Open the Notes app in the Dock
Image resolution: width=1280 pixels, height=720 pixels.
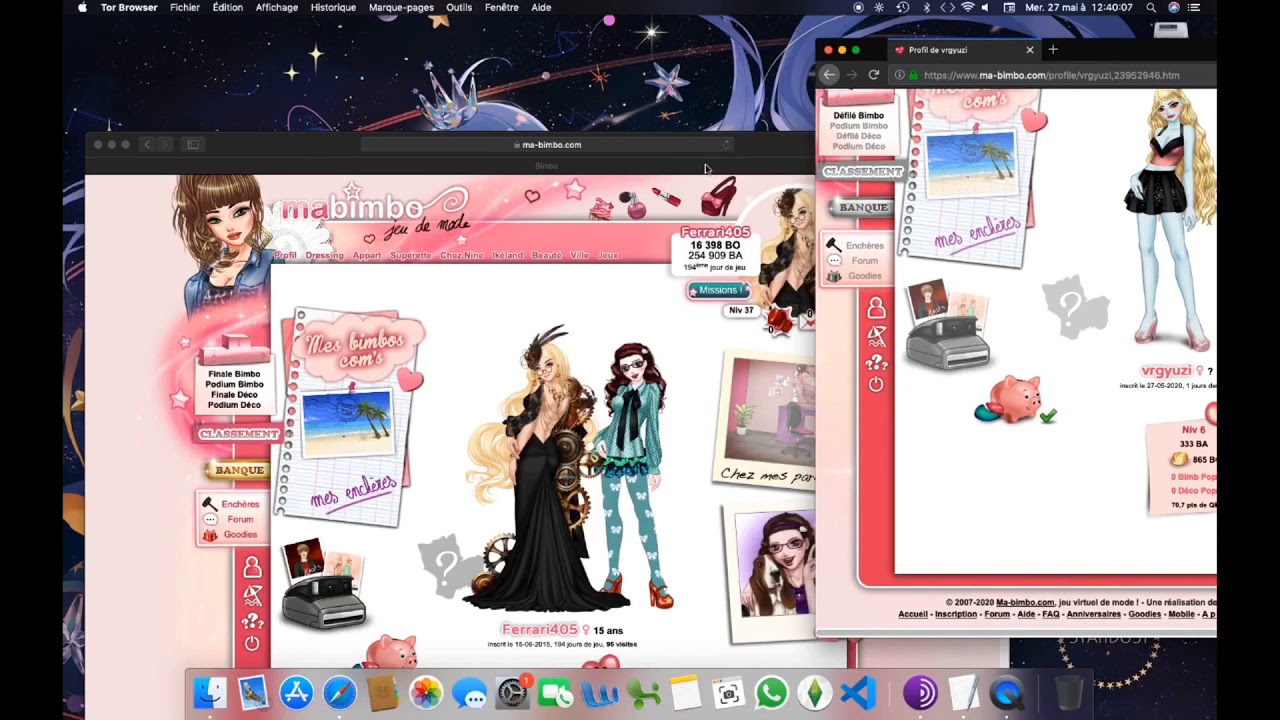[x=685, y=693]
